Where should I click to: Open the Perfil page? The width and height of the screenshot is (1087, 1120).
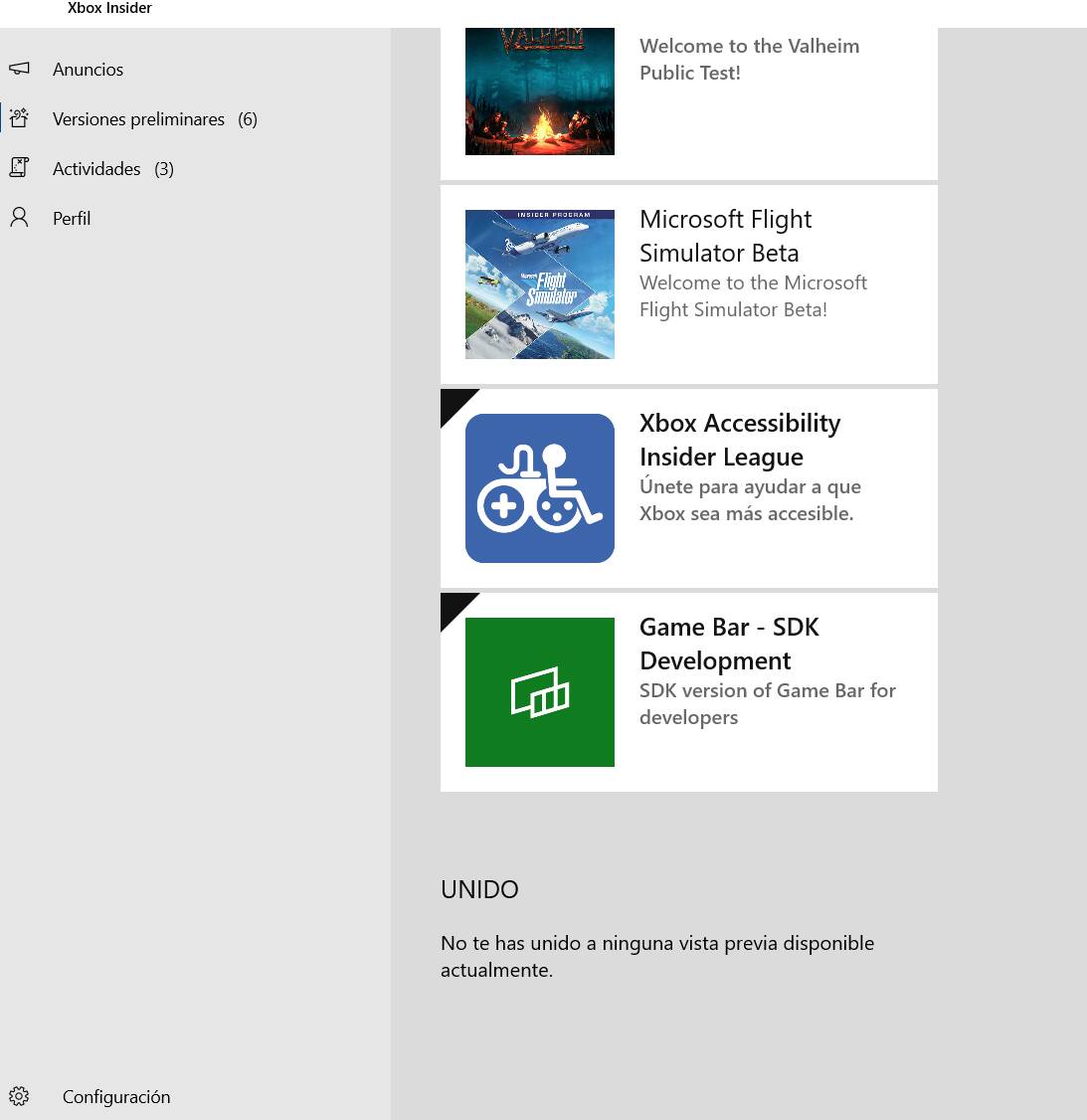click(x=72, y=219)
